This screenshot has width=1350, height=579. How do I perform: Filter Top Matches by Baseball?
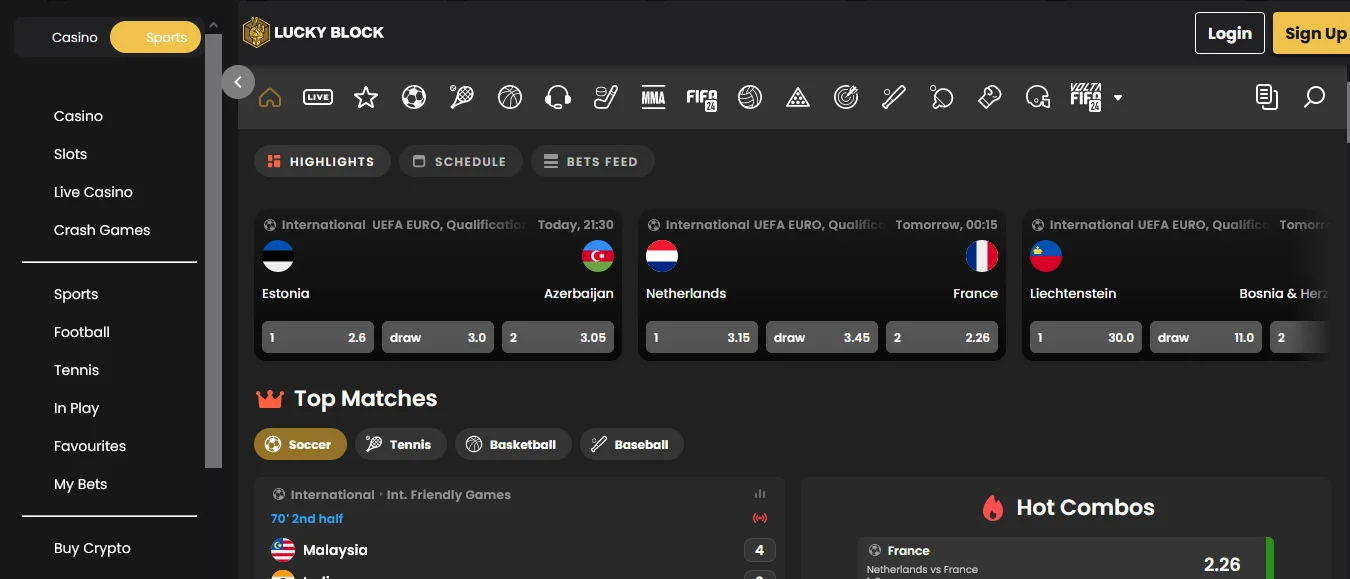(x=632, y=444)
